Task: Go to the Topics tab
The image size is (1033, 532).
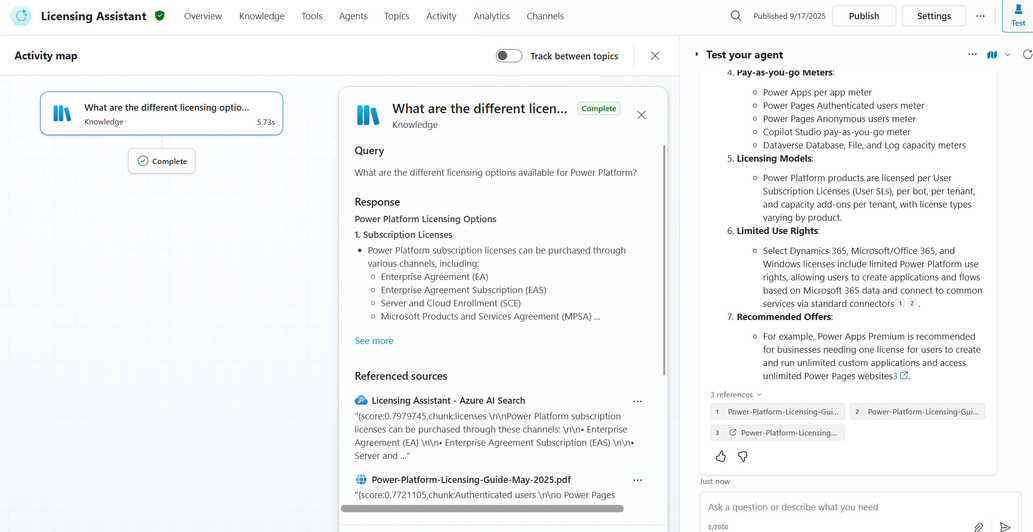Action: point(397,16)
